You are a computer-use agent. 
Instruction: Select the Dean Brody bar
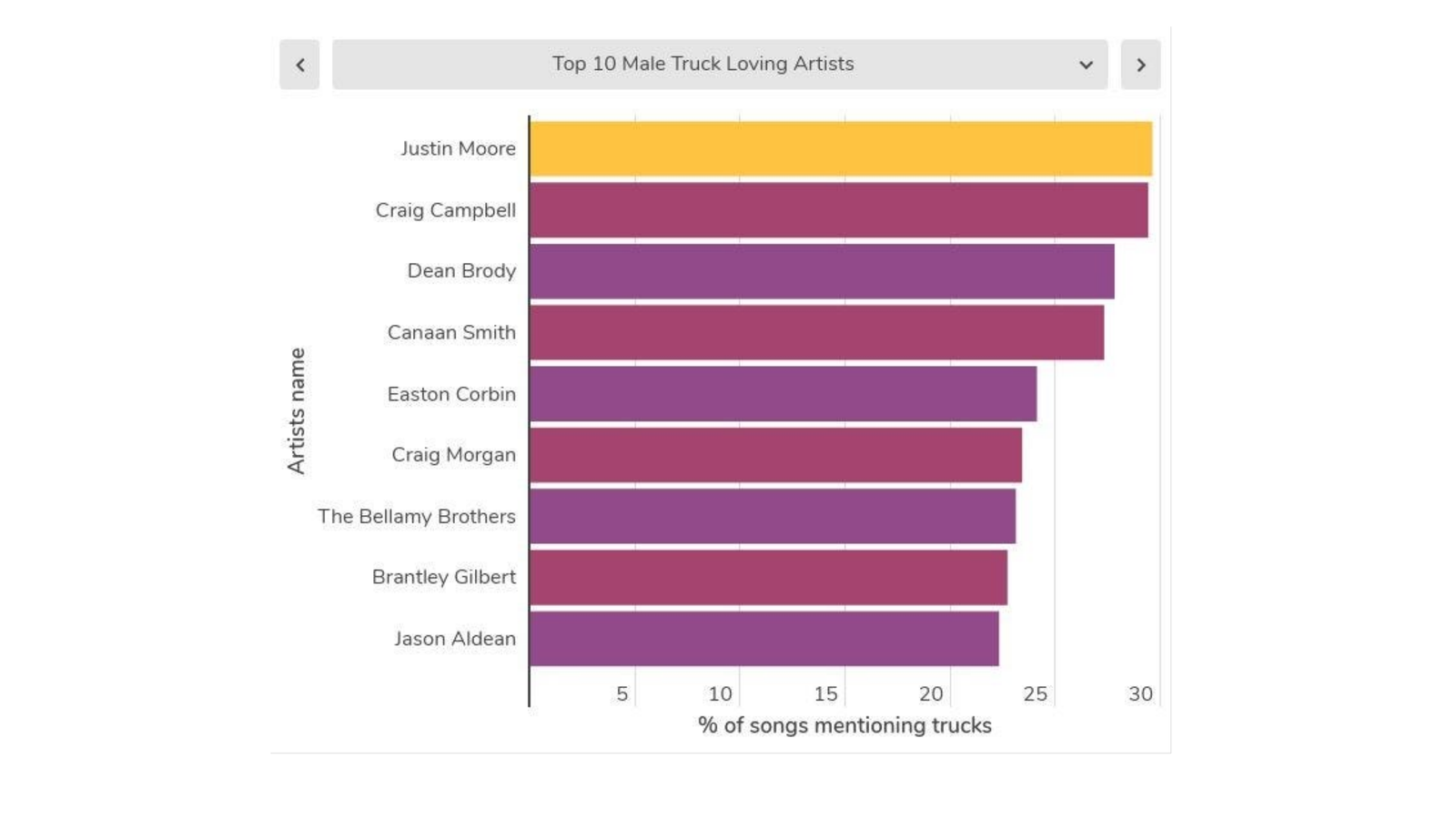tap(822, 271)
